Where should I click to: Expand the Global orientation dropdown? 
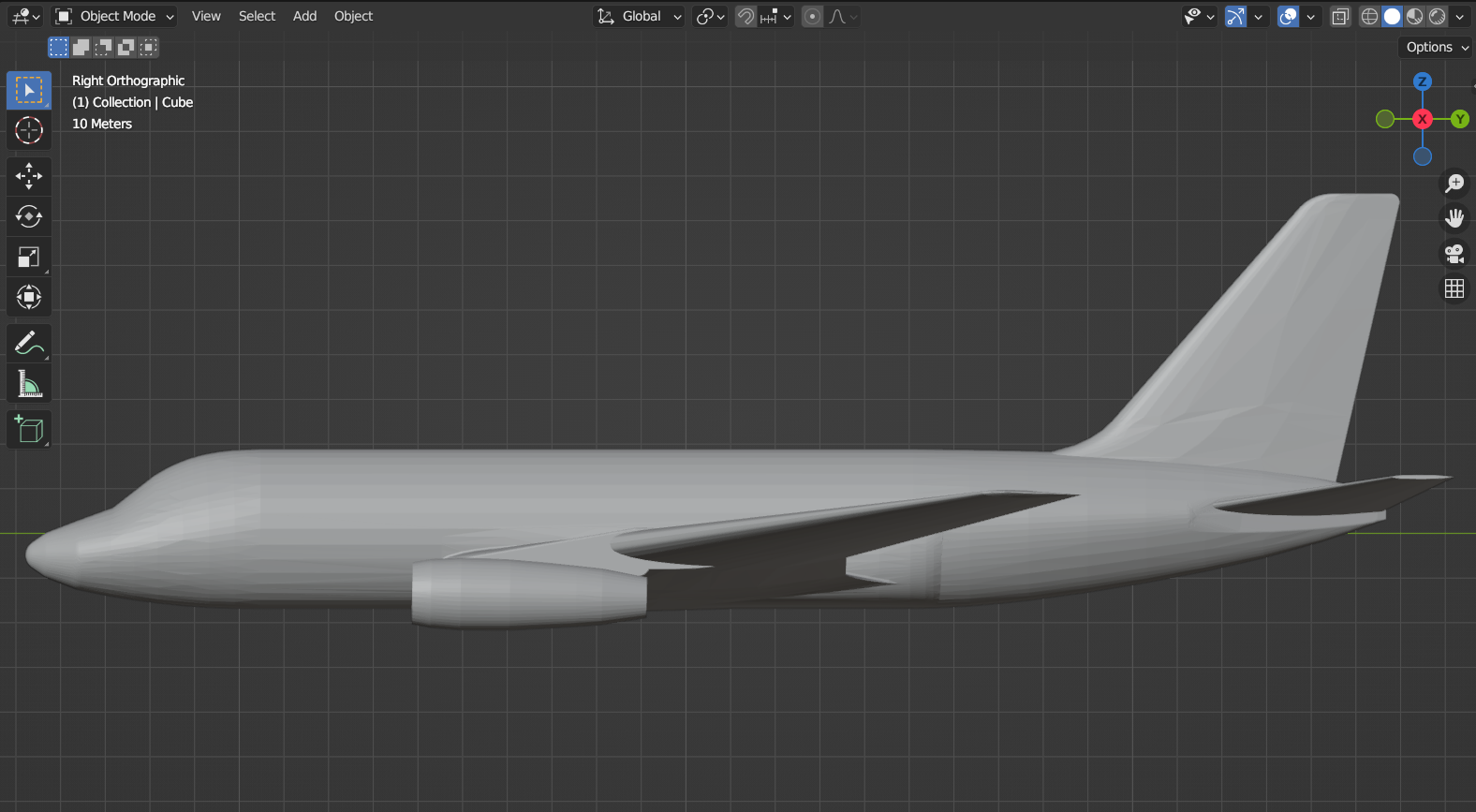641,17
